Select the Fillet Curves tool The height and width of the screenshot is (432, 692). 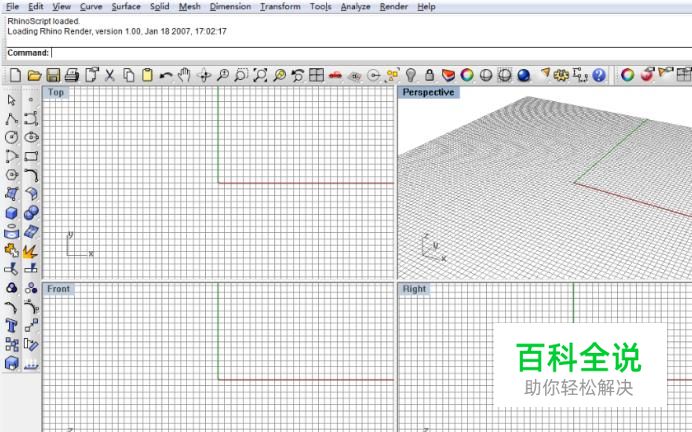(x=31, y=175)
